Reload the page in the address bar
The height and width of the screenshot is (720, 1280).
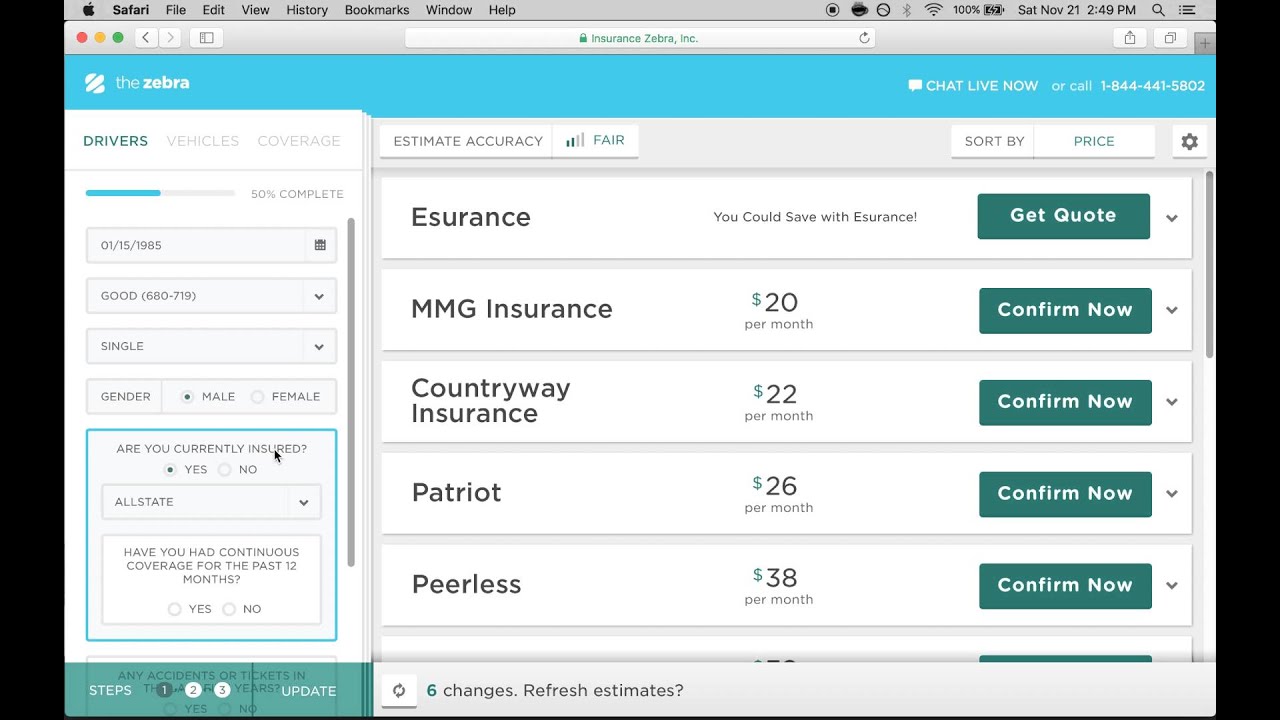864,38
